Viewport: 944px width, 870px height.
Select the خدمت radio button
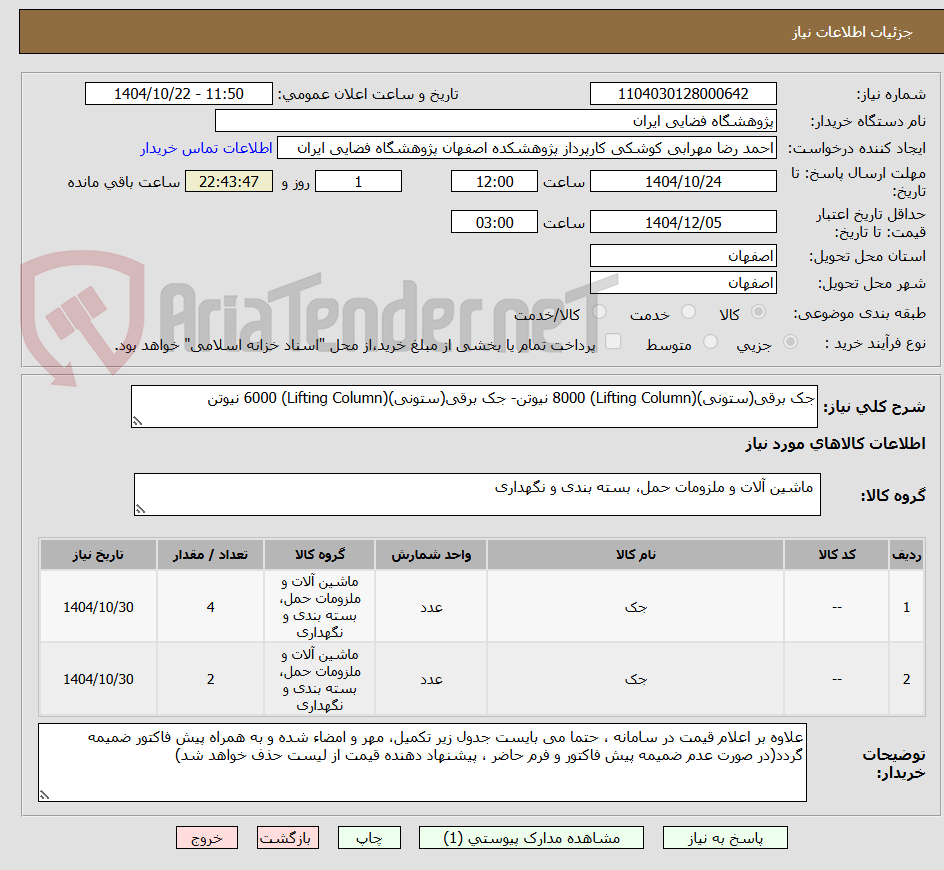[690, 311]
